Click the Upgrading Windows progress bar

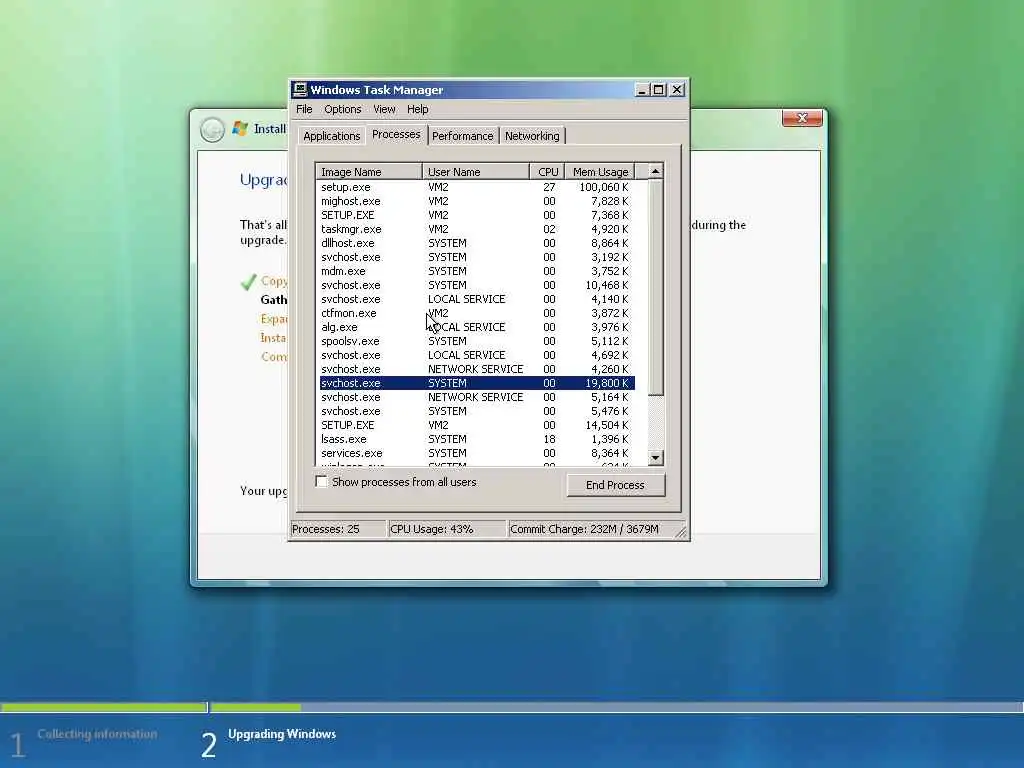coord(616,707)
